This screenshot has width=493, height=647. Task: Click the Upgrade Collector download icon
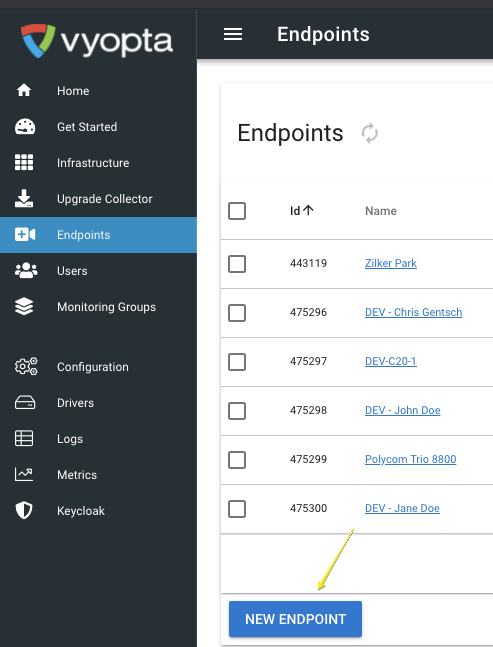click(24, 198)
